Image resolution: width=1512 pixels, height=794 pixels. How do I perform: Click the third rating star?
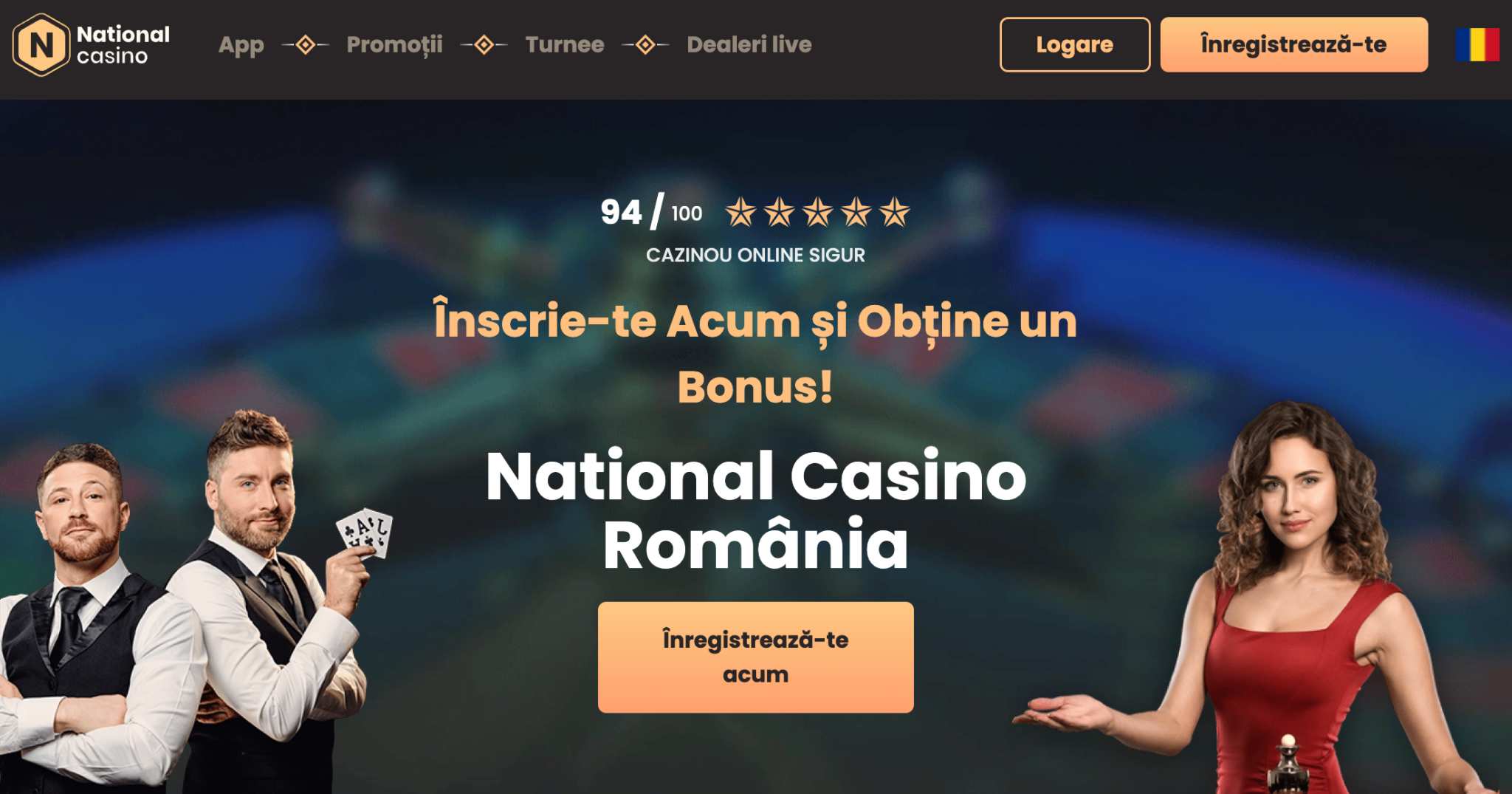[x=817, y=213]
